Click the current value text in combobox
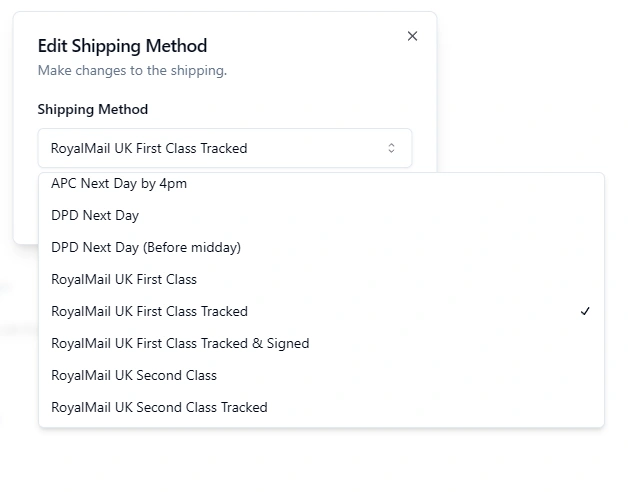Viewport: 628px width, 492px height. tap(149, 148)
